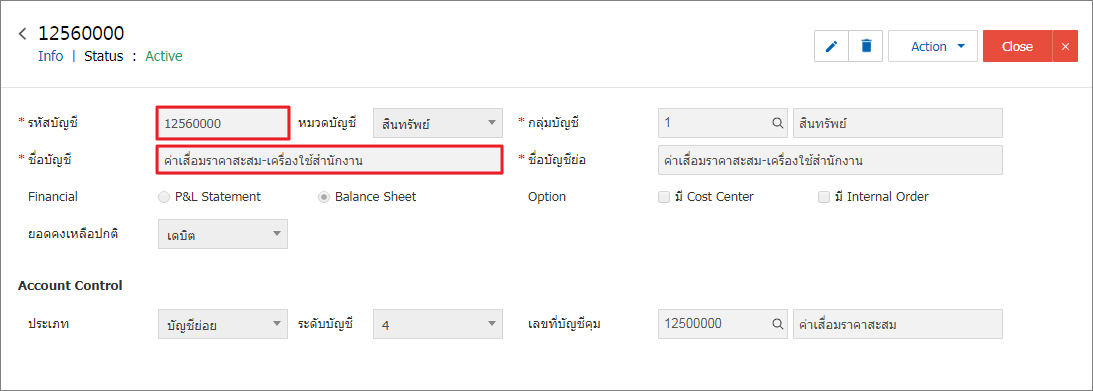
Task: Click the search icon in เลขที่บัญชีคุม field
Action: pos(777,324)
